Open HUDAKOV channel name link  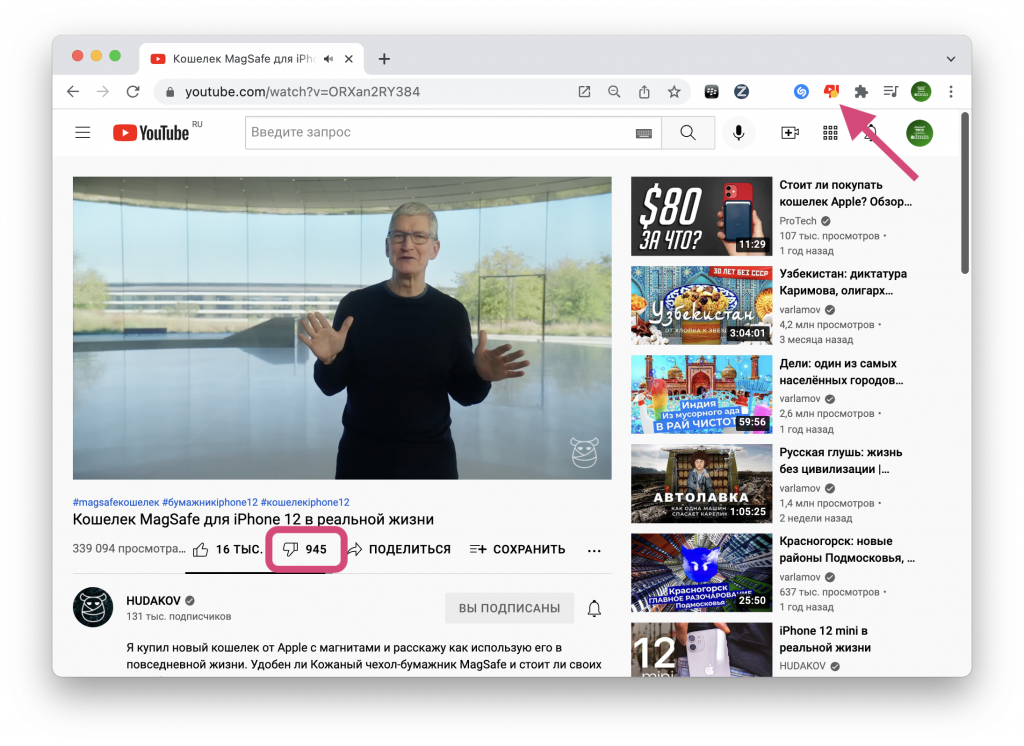[x=153, y=600]
